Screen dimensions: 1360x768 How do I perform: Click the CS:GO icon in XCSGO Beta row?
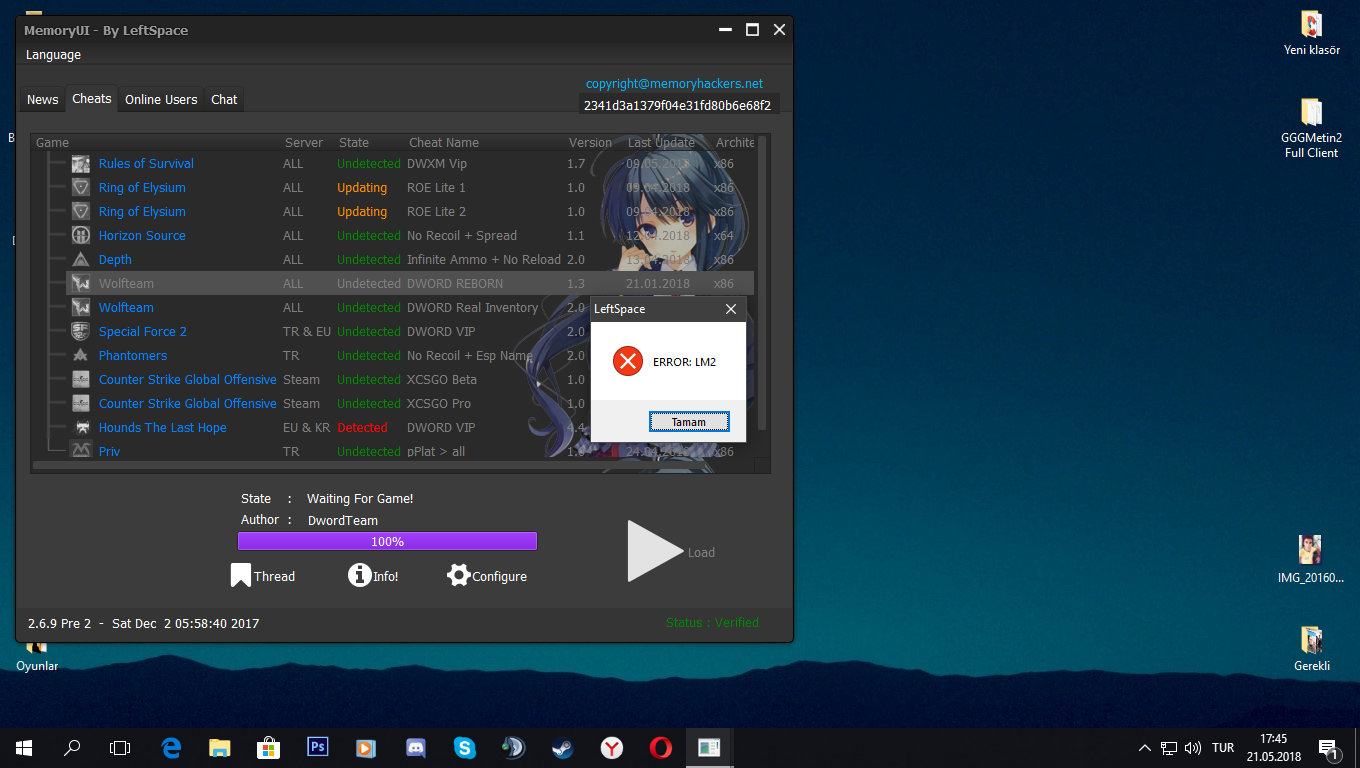(x=81, y=380)
